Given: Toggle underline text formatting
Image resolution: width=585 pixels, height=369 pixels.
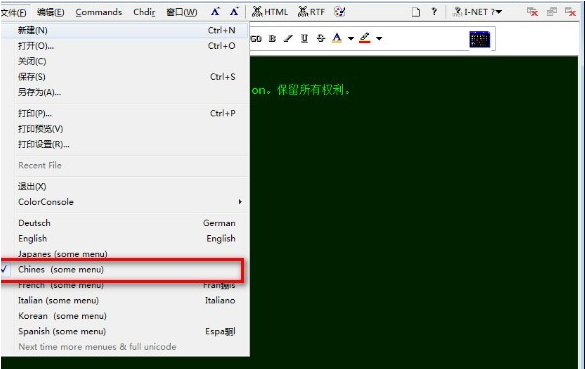Looking at the screenshot, I should (304, 38).
